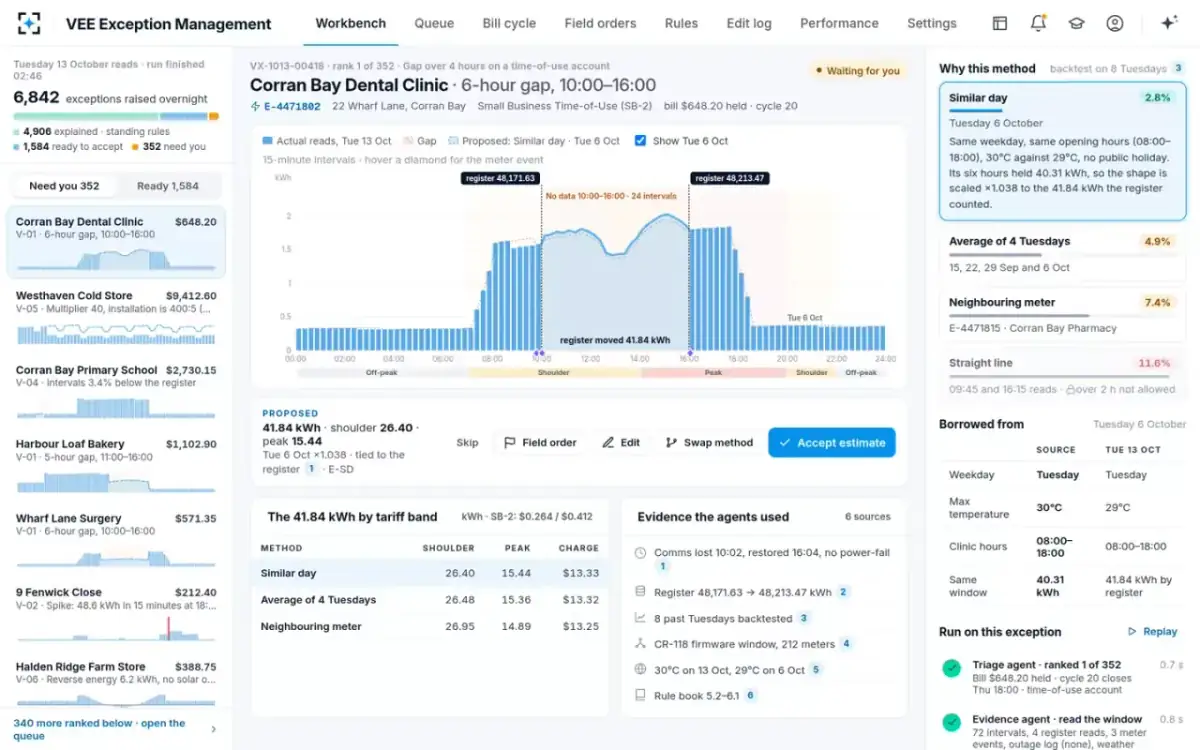
Task: Click the lock icon in Straight line note
Action: pyautogui.click(x=1070, y=390)
